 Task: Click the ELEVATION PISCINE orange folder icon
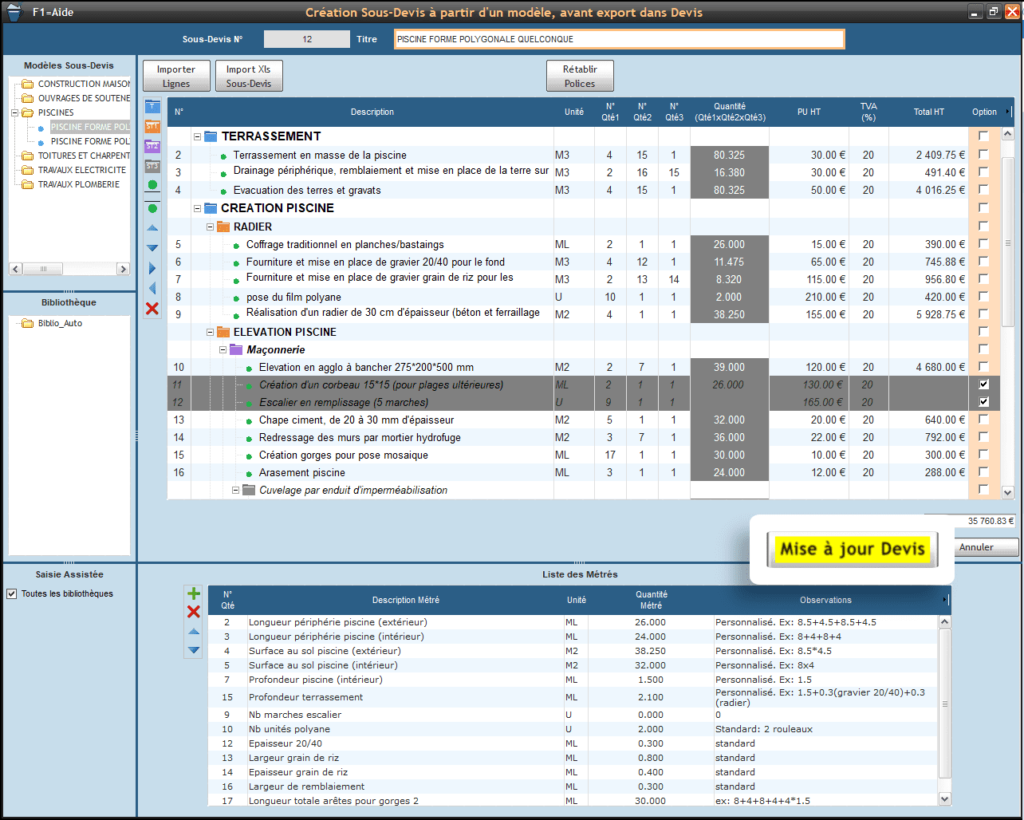pyautogui.click(x=223, y=332)
